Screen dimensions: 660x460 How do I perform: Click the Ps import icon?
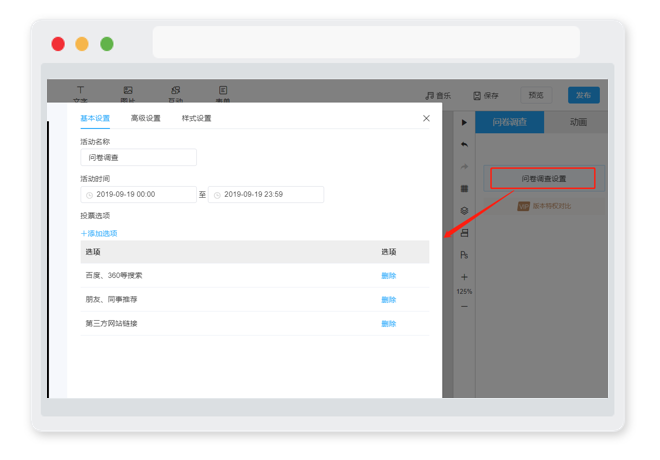tap(464, 255)
